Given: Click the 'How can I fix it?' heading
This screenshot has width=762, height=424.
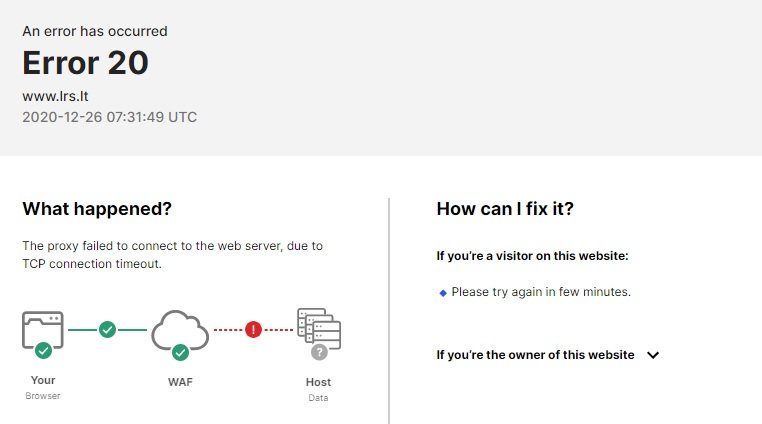Looking at the screenshot, I should coord(505,209).
